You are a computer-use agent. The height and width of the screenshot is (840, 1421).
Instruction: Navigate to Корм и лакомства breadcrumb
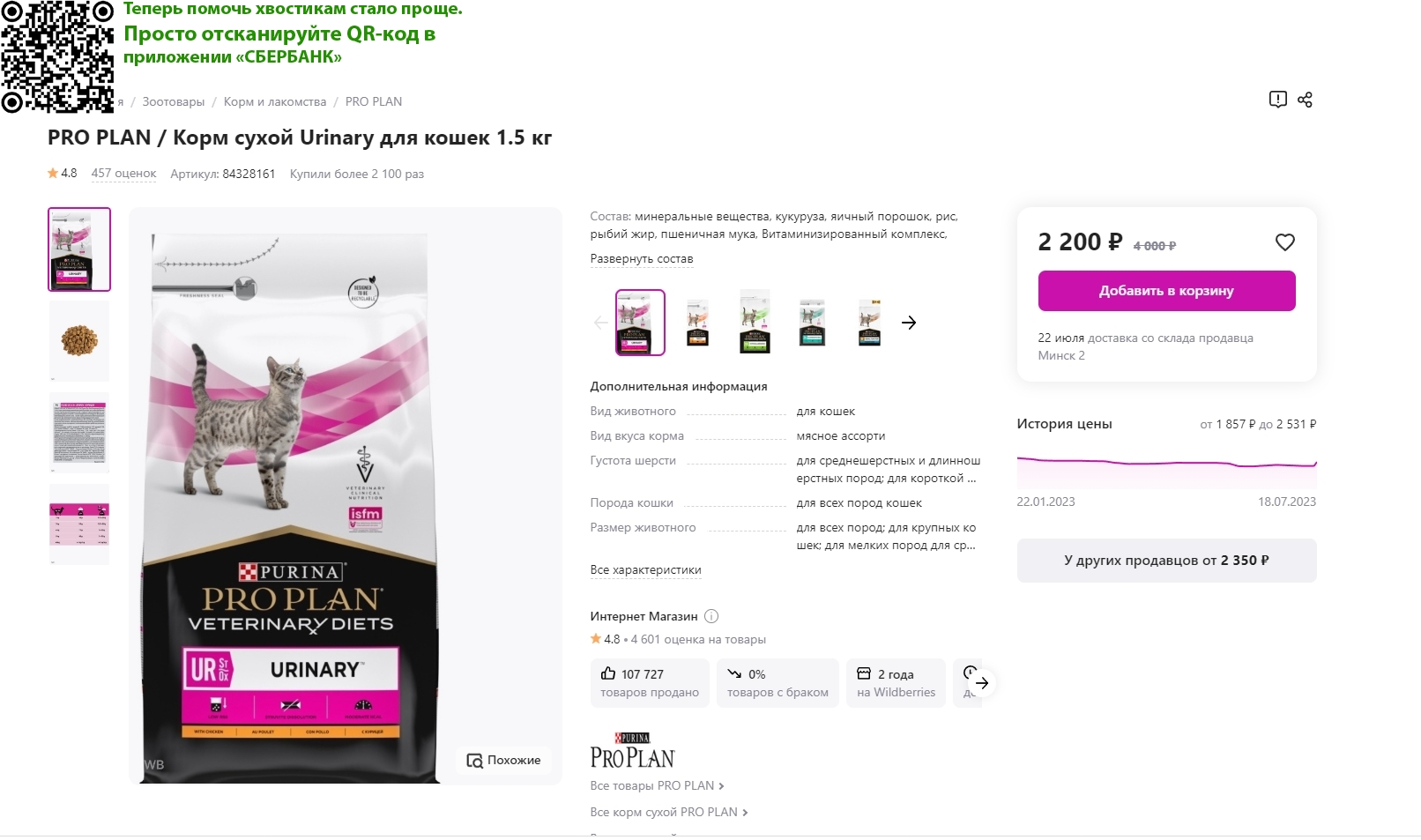pyautogui.click(x=275, y=102)
